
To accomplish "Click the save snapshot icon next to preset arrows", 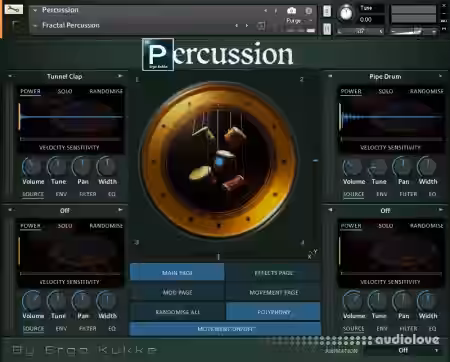I will [261, 26].
